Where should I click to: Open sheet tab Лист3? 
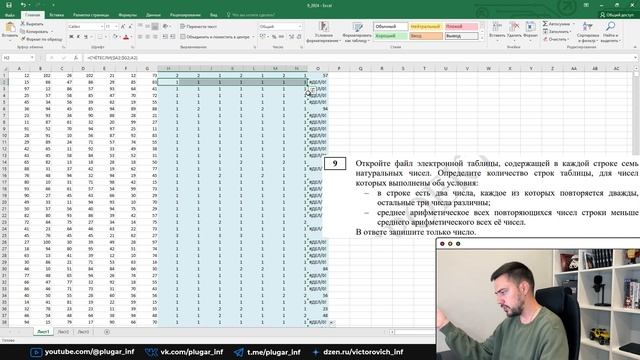(83, 332)
